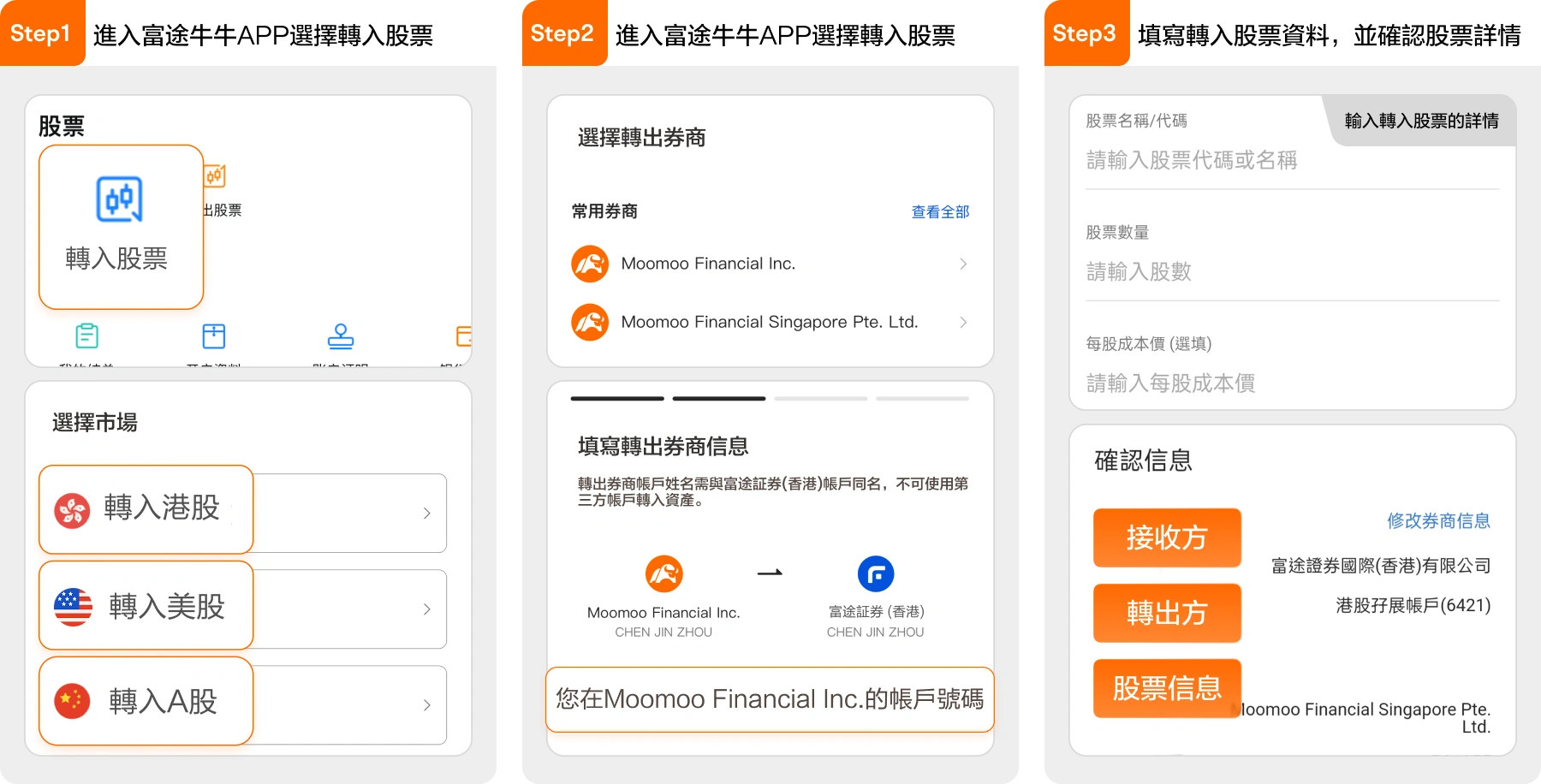Click the China flag icon

click(72, 702)
